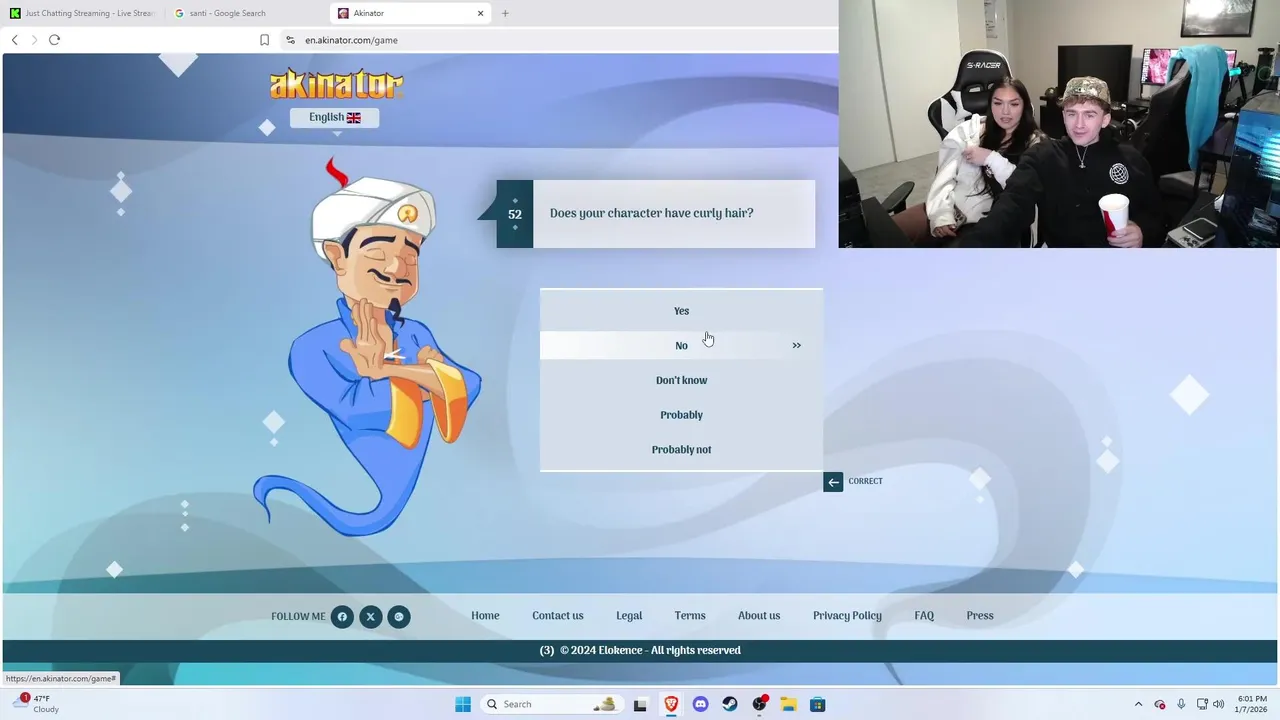
Task: Click the tray icon with red badge
Action: [1160, 704]
